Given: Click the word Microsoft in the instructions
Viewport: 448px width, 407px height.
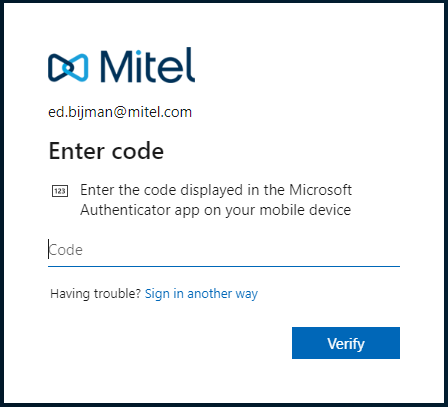Looking at the screenshot, I should (320, 190).
